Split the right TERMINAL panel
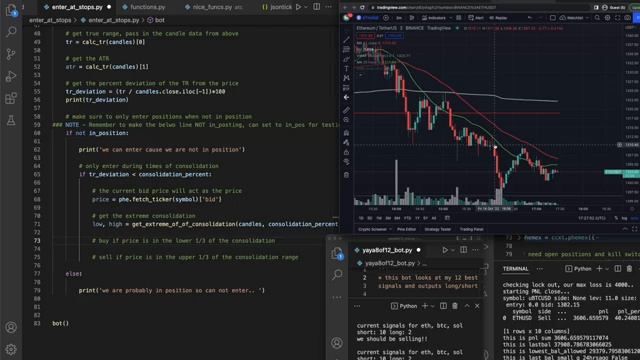 click(618, 269)
